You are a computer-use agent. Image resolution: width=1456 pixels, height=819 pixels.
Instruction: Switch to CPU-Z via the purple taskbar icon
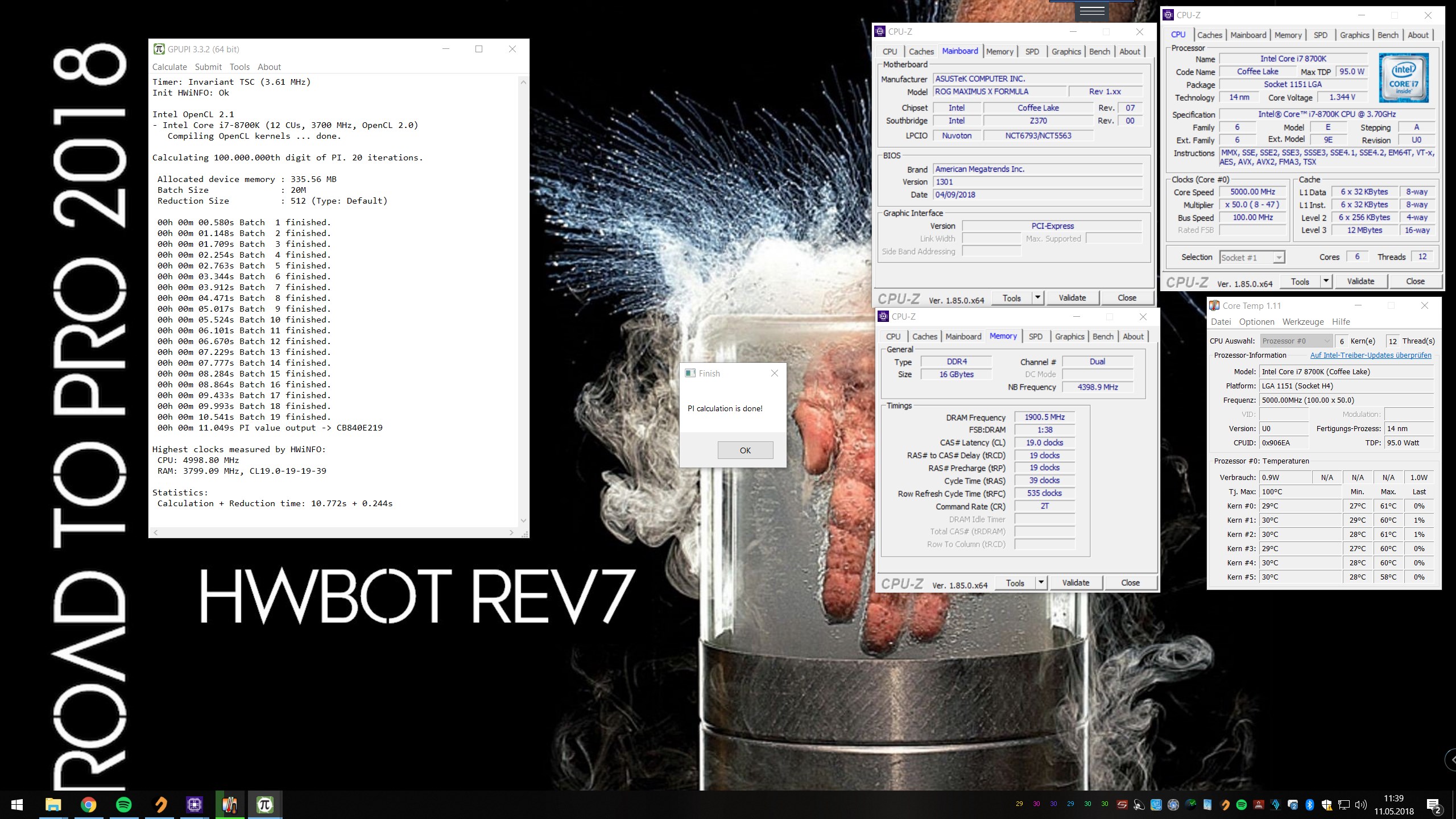pyautogui.click(x=195, y=805)
